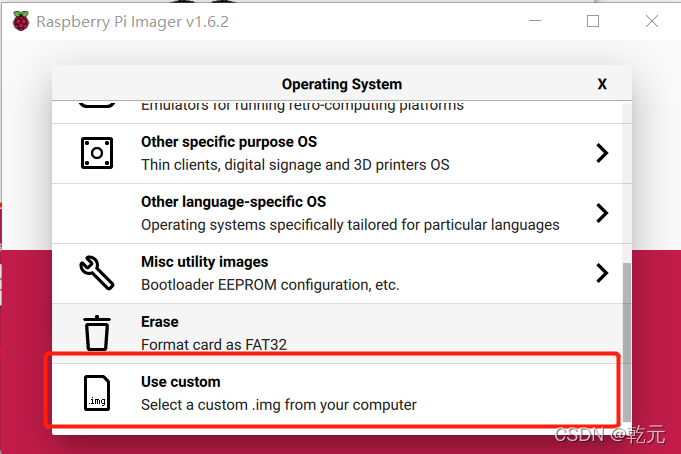Close the Operating System dialog with X
Viewport: 681px width, 454px height.
pyautogui.click(x=602, y=84)
